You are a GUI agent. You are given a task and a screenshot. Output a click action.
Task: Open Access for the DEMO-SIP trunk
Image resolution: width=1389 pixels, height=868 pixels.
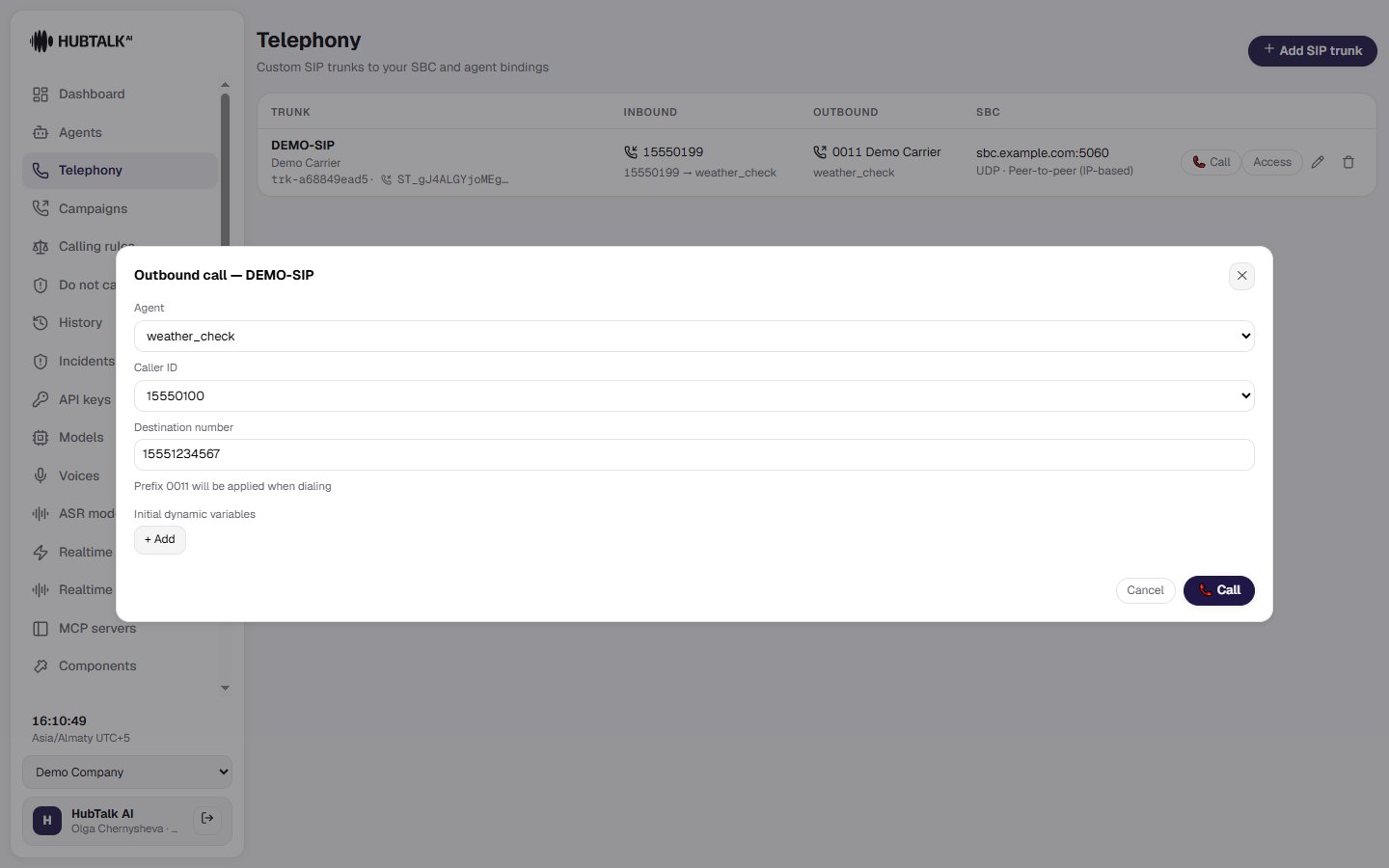coord(1272,162)
